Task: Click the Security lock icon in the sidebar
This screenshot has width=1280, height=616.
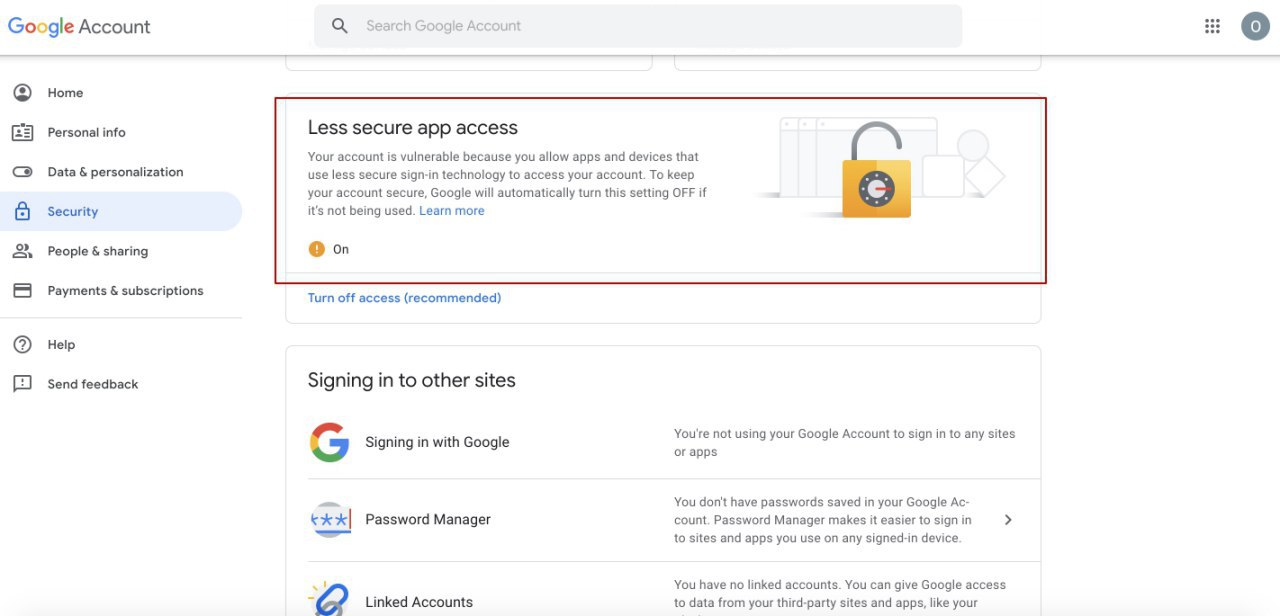Action: 22,211
